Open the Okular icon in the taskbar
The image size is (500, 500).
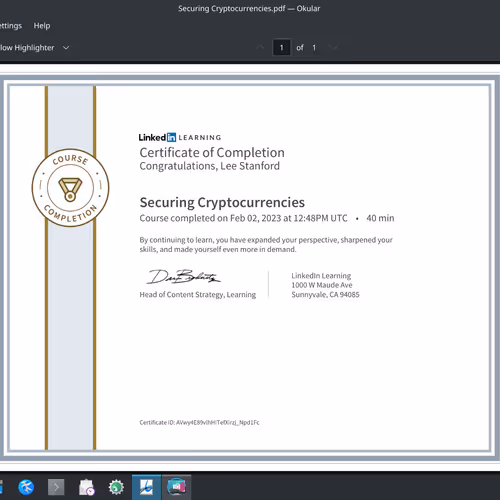146,487
